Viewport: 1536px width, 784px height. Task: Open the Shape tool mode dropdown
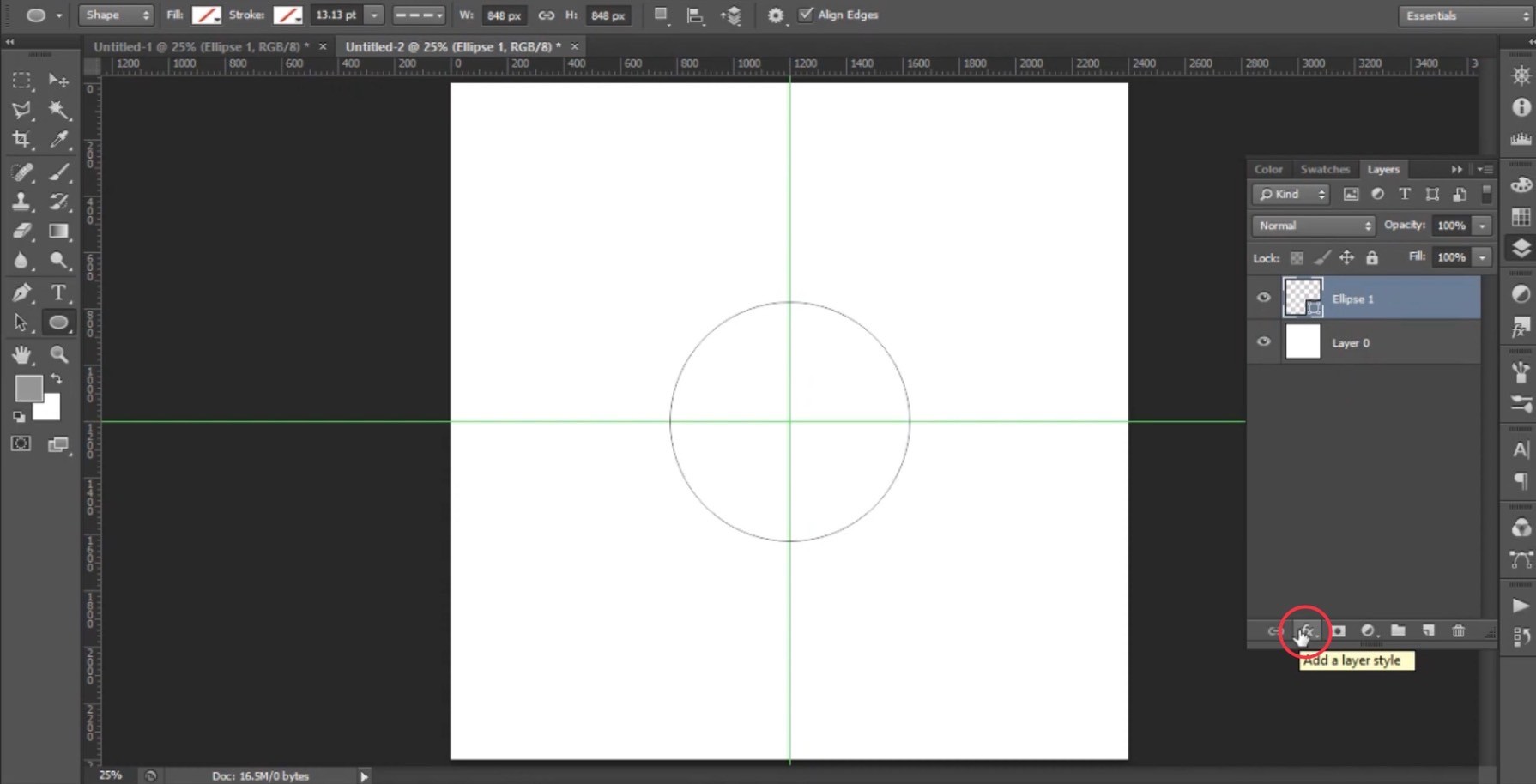[116, 15]
